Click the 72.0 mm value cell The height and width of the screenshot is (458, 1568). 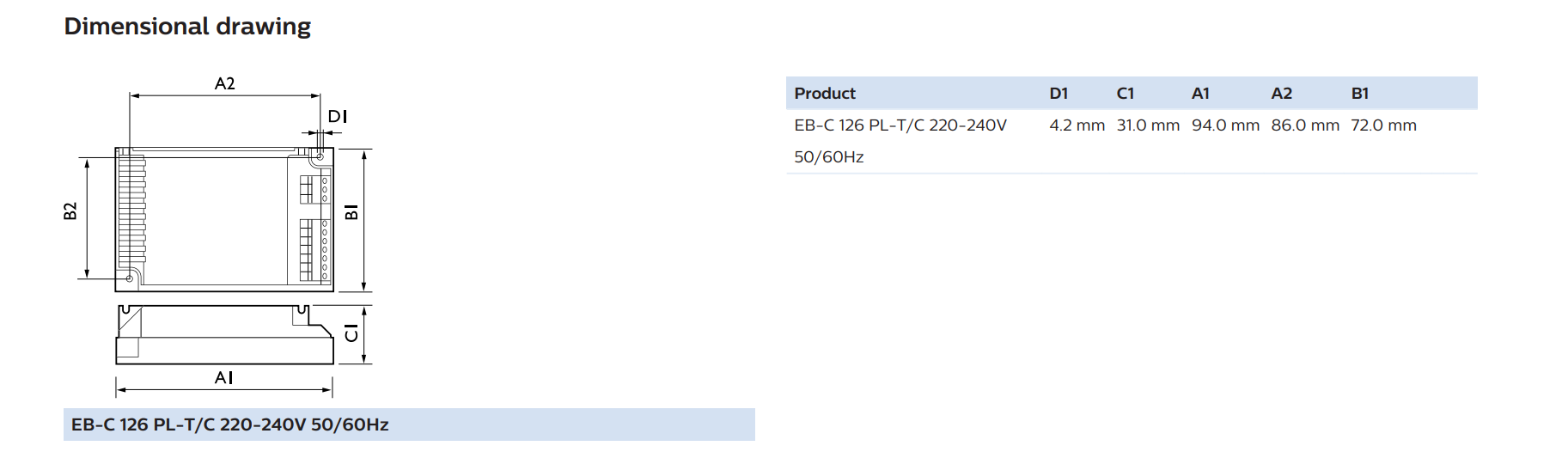coord(1383,125)
